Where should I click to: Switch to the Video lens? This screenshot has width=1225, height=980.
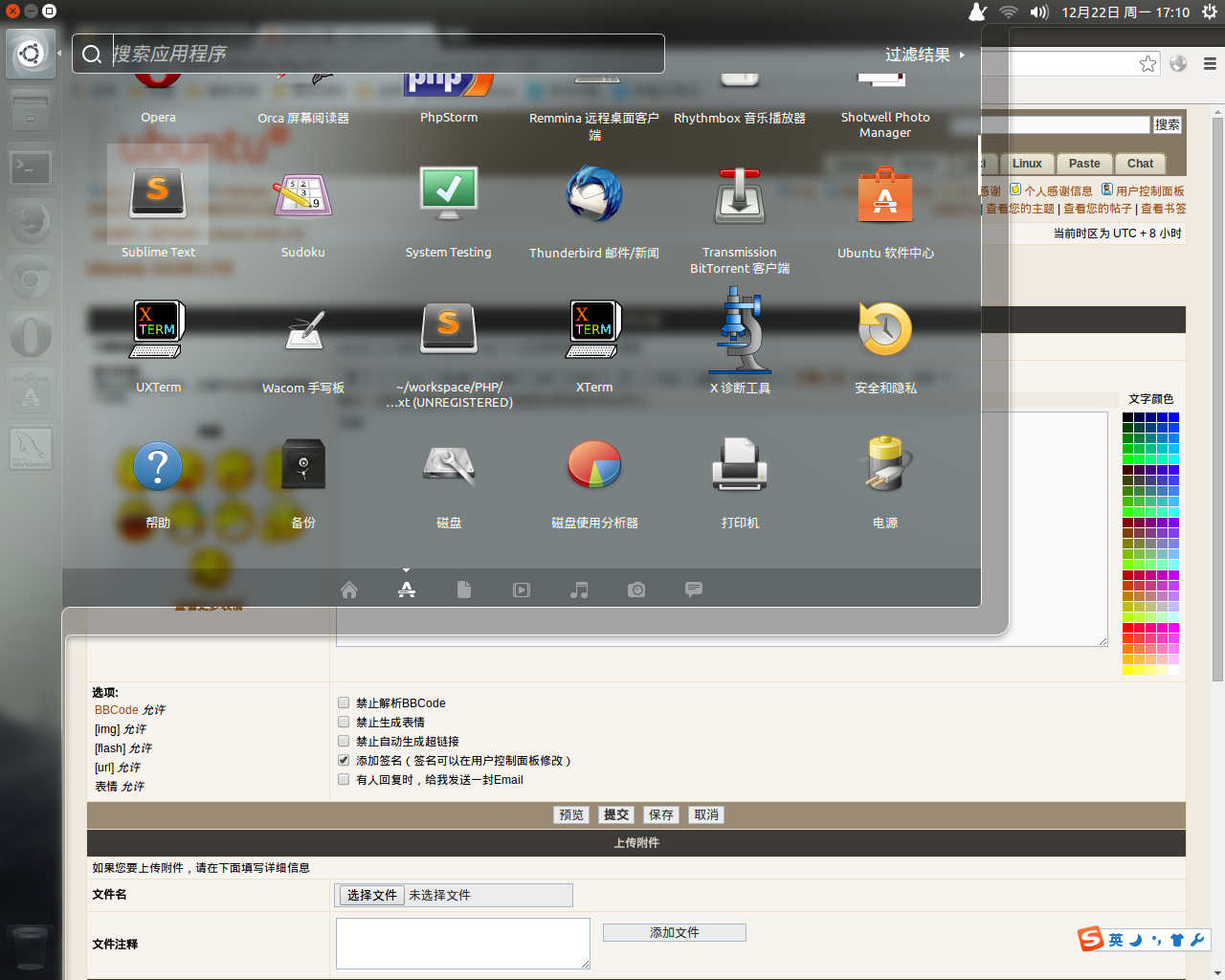pyautogui.click(x=522, y=590)
